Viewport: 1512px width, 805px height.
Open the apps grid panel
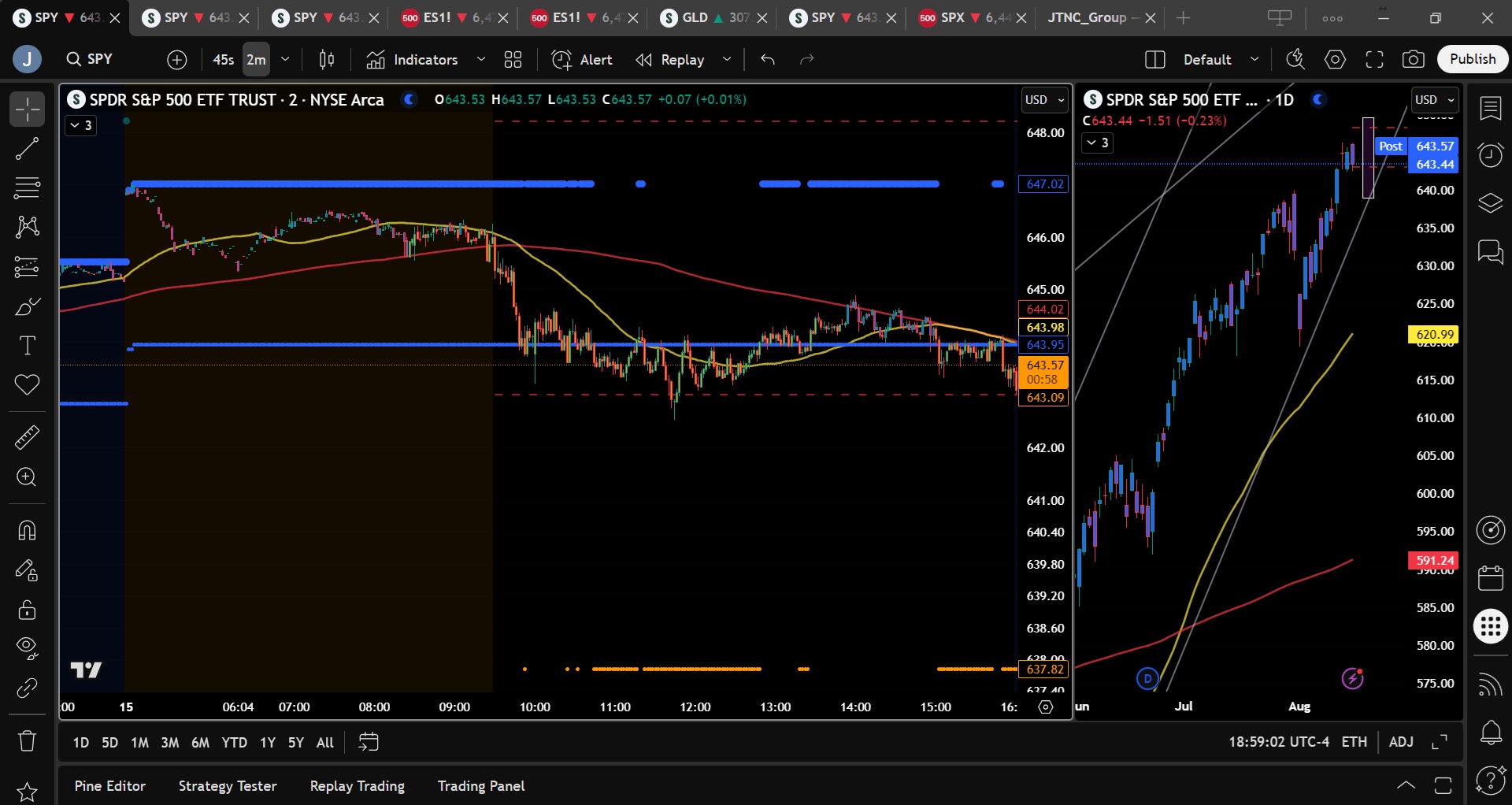coord(1490,627)
